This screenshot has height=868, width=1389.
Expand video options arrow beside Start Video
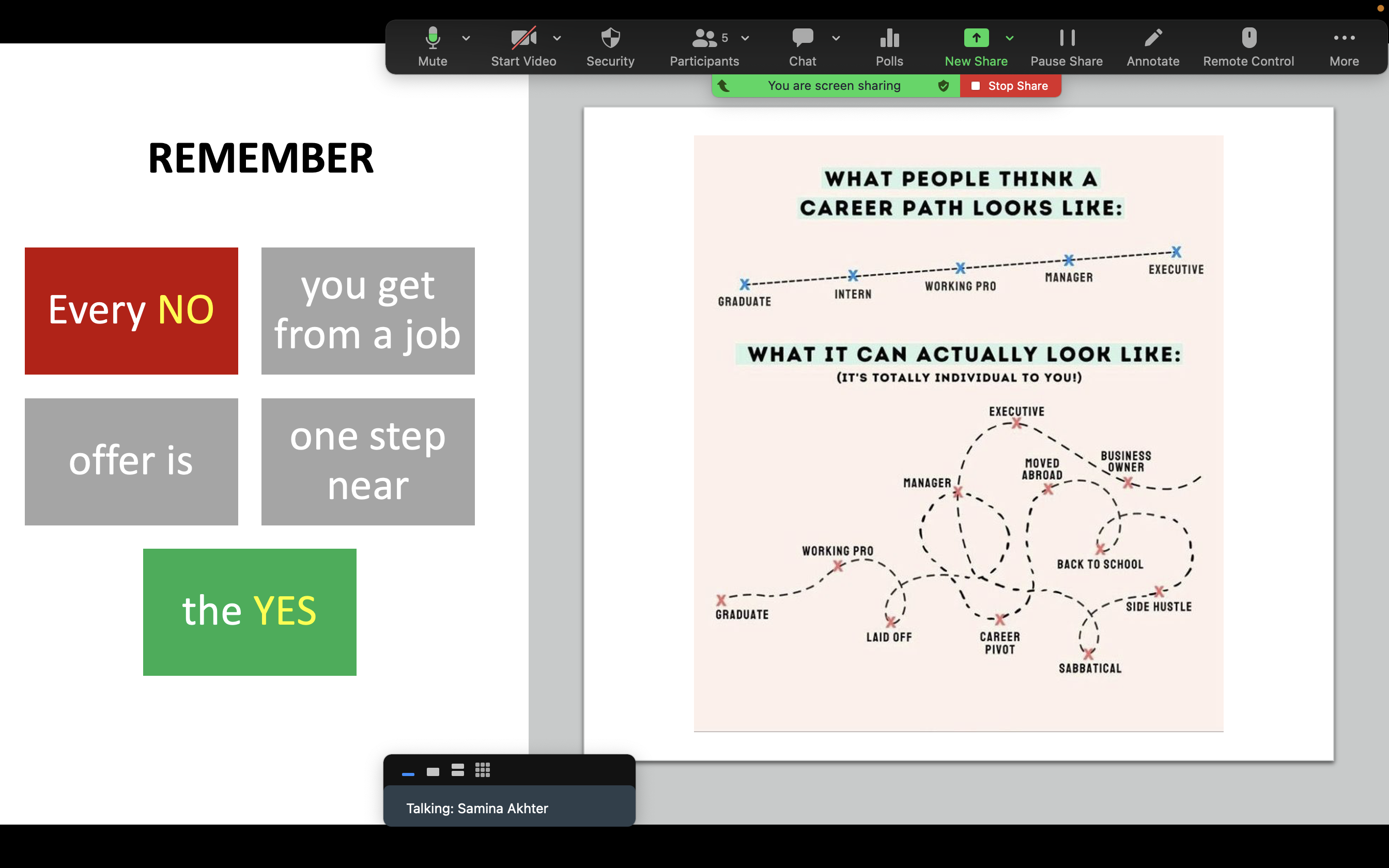[557, 38]
